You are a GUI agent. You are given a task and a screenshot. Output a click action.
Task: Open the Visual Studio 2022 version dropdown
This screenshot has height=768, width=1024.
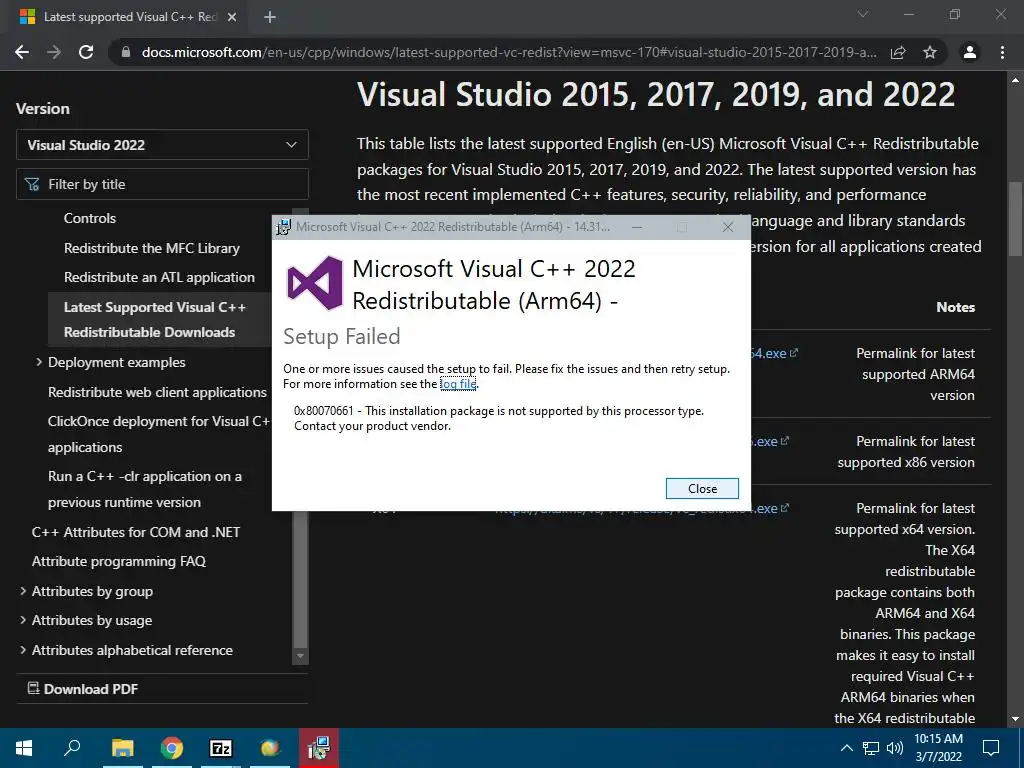click(x=162, y=144)
